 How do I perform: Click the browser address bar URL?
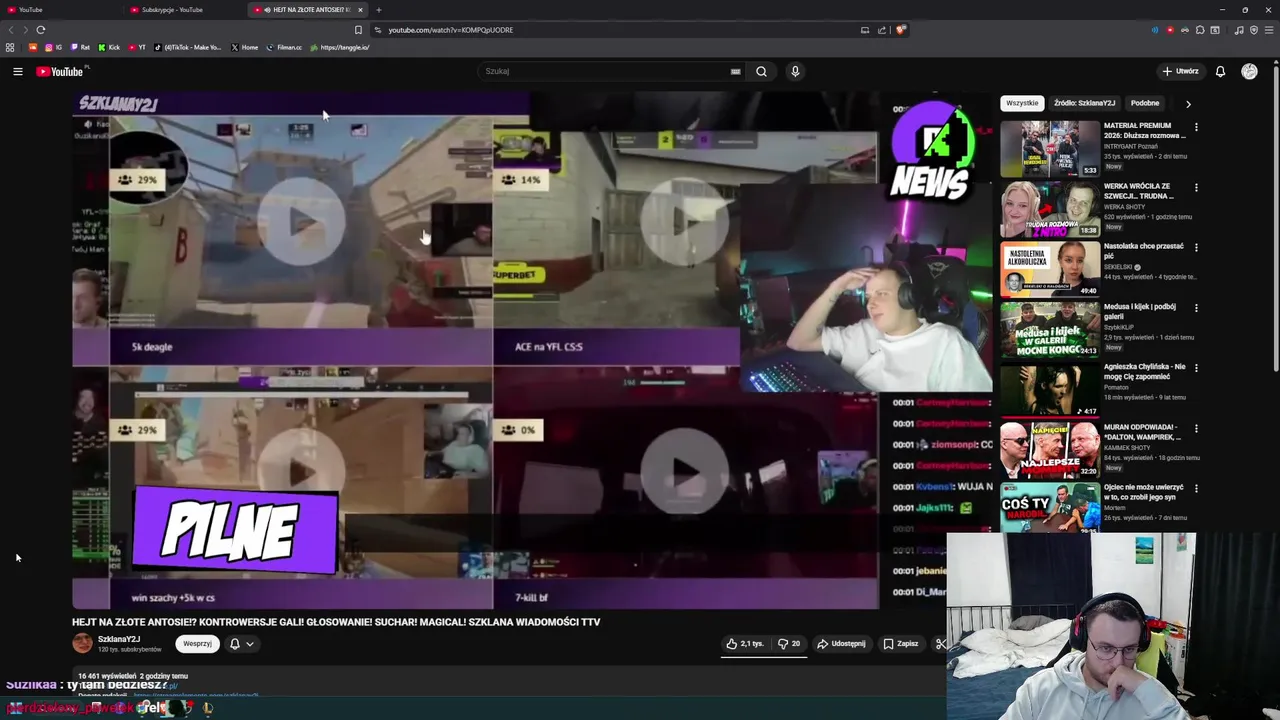click(x=450, y=30)
